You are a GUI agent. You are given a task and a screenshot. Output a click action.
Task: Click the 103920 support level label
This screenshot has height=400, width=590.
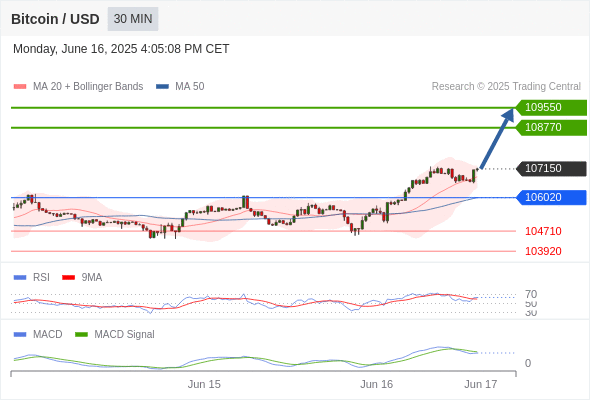pos(543,251)
